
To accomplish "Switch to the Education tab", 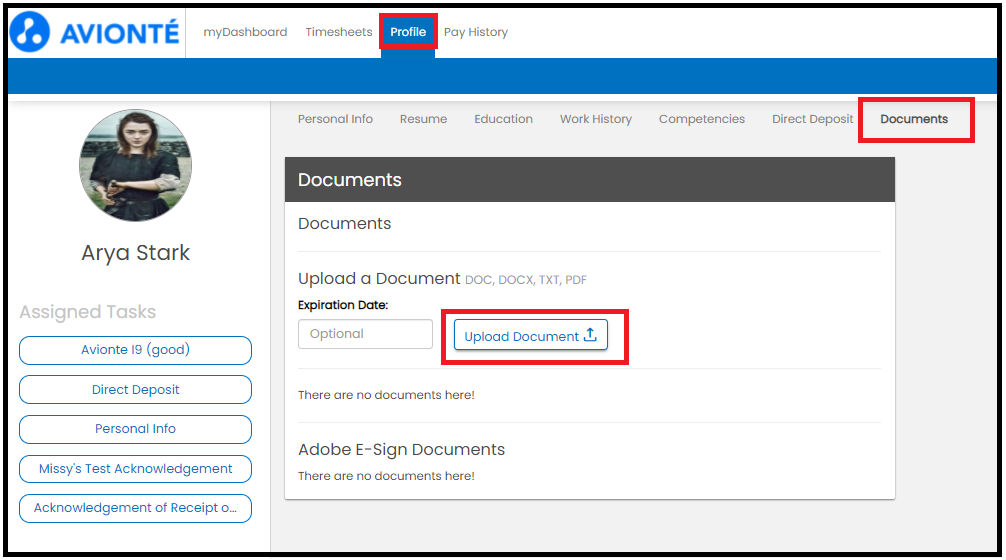I will click(503, 119).
